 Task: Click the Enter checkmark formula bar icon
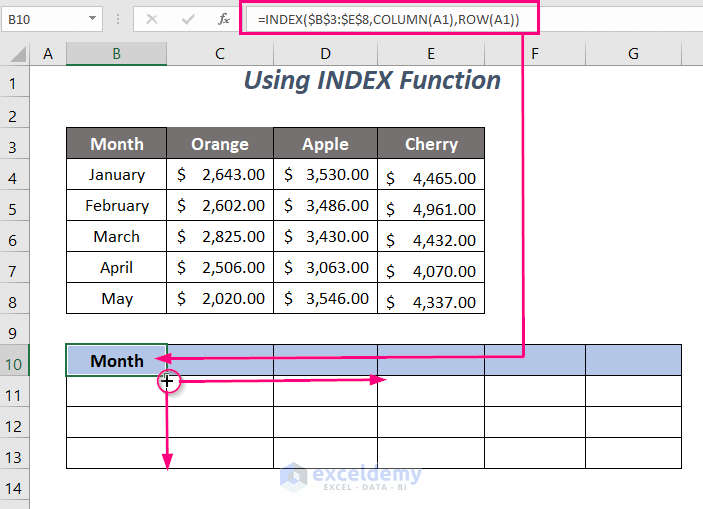point(188,19)
